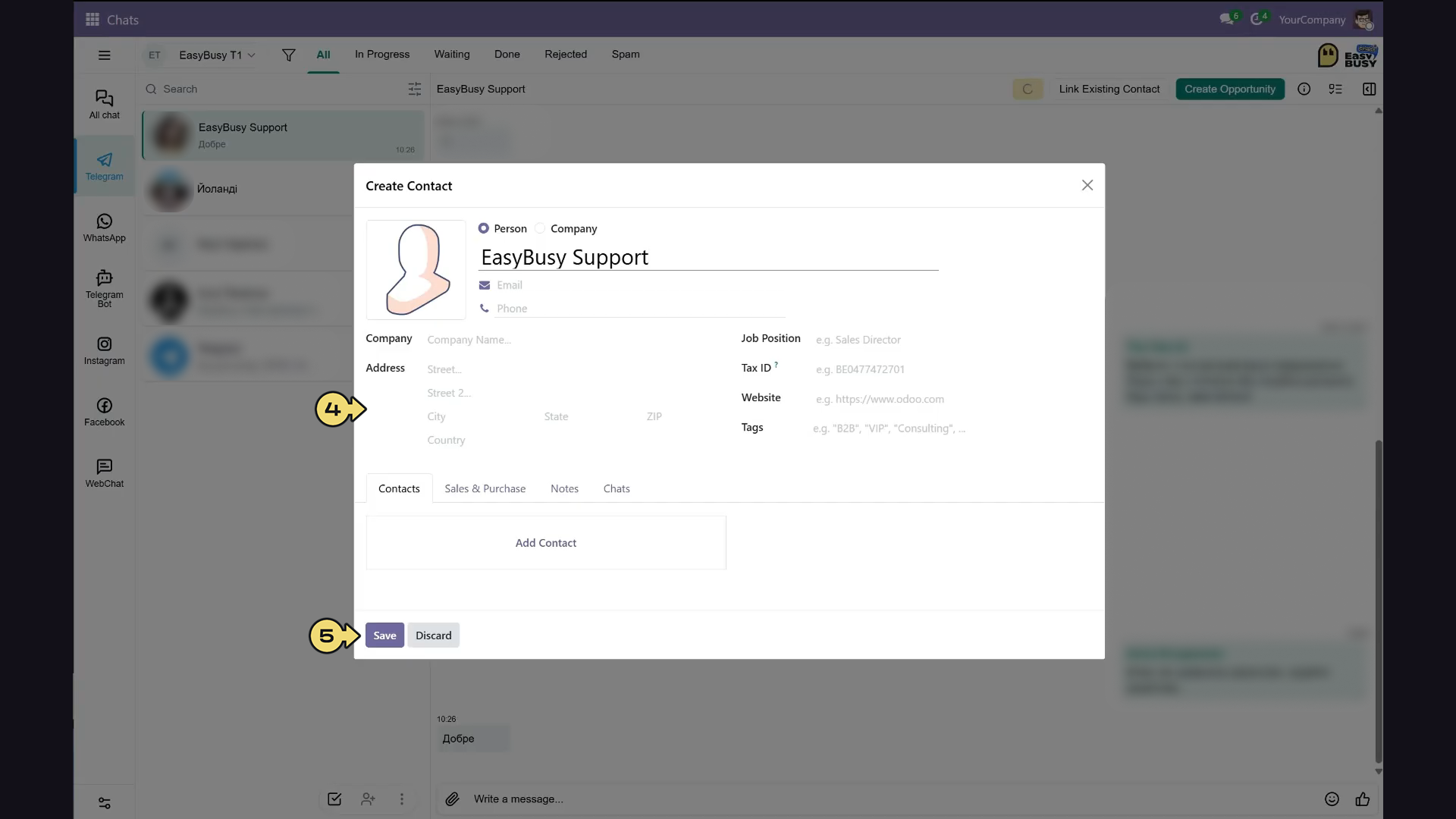Screen dimensions: 1456x819
Task: Open the WebChat channel
Action: 105,474
